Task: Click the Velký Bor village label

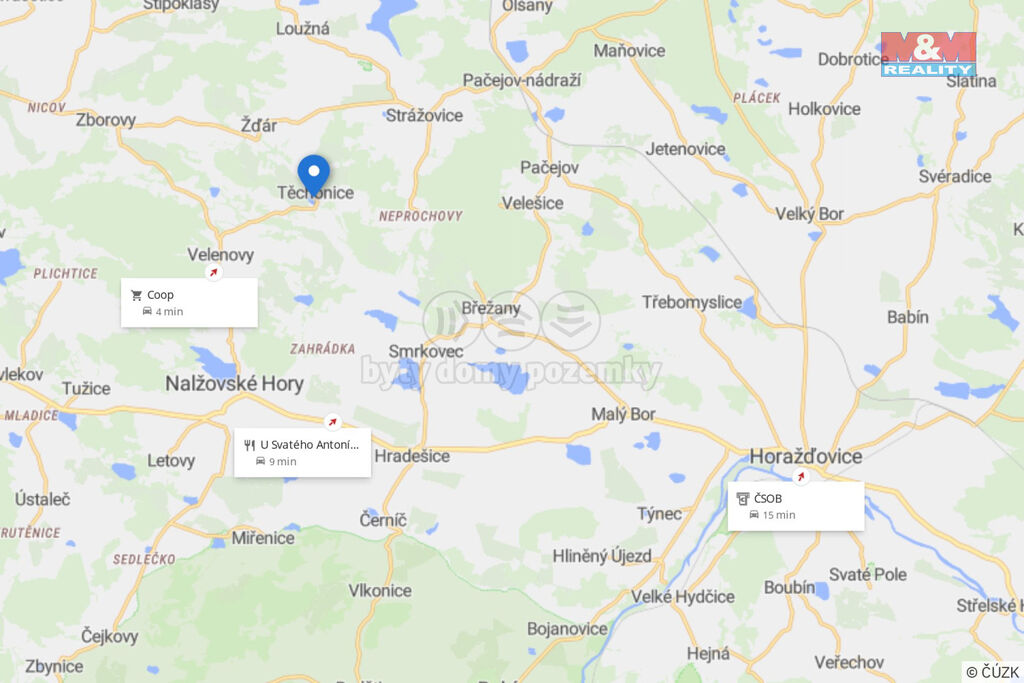Action: (x=809, y=214)
